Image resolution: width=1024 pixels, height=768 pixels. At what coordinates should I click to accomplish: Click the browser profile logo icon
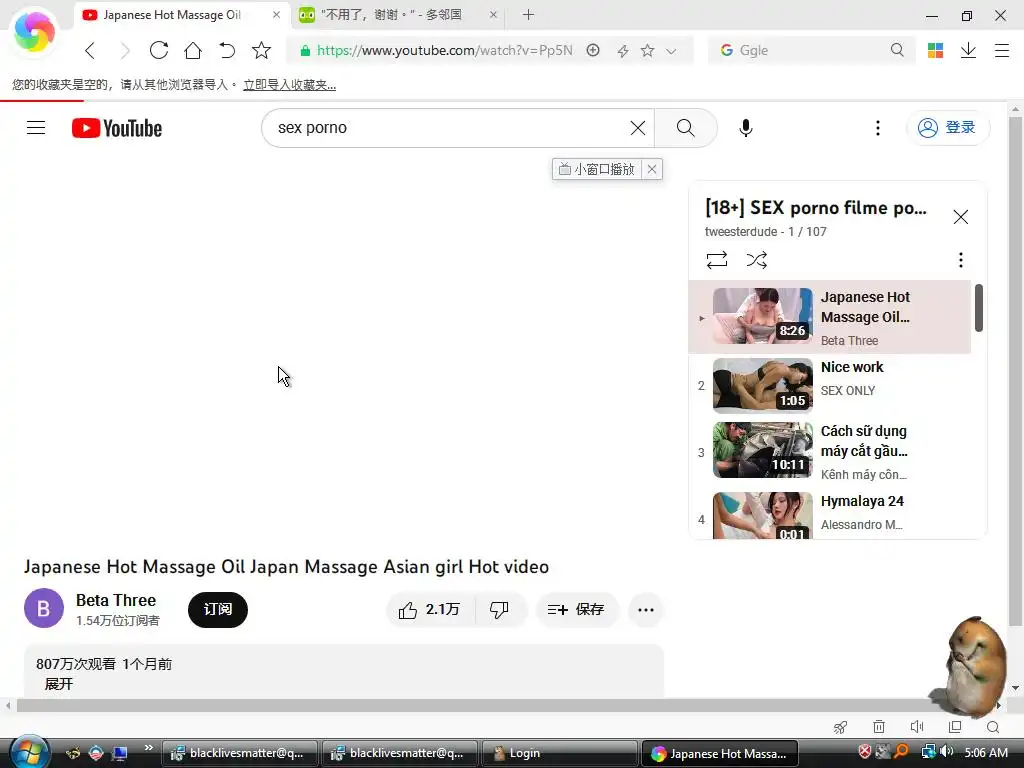pyautogui.click(x=35, y=31)
